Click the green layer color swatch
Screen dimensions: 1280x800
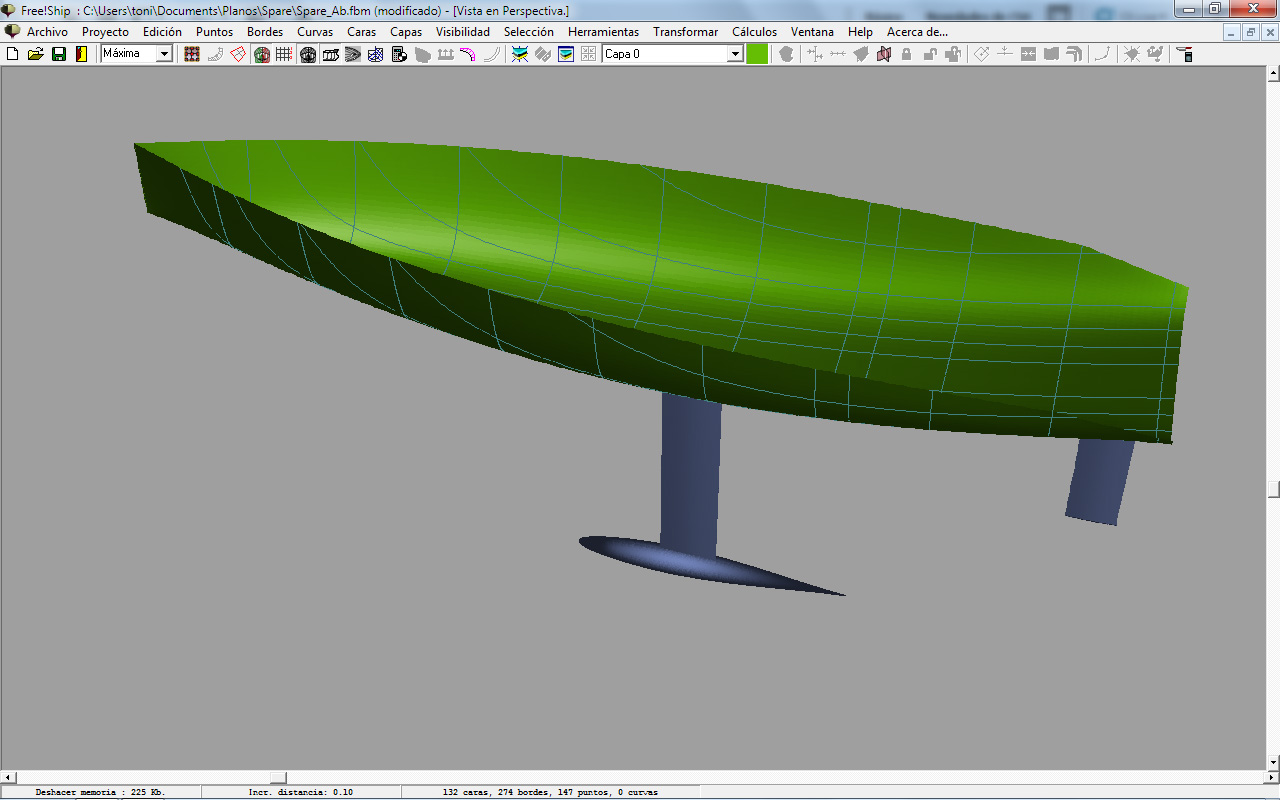tap(757, 54)
